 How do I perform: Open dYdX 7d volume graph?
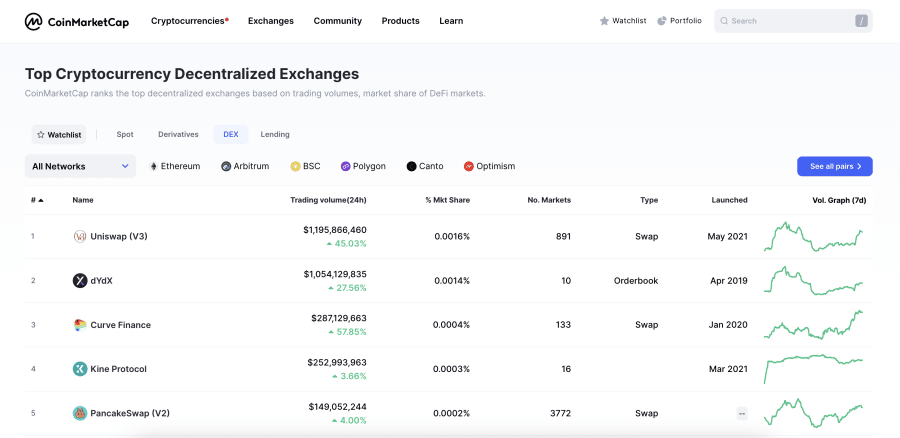point(813,281)
